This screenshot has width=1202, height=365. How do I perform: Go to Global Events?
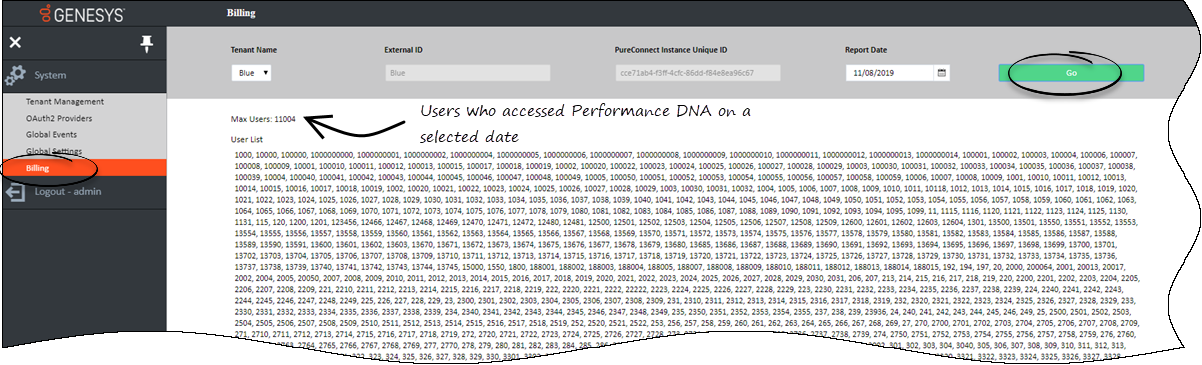tap(52, 134)
